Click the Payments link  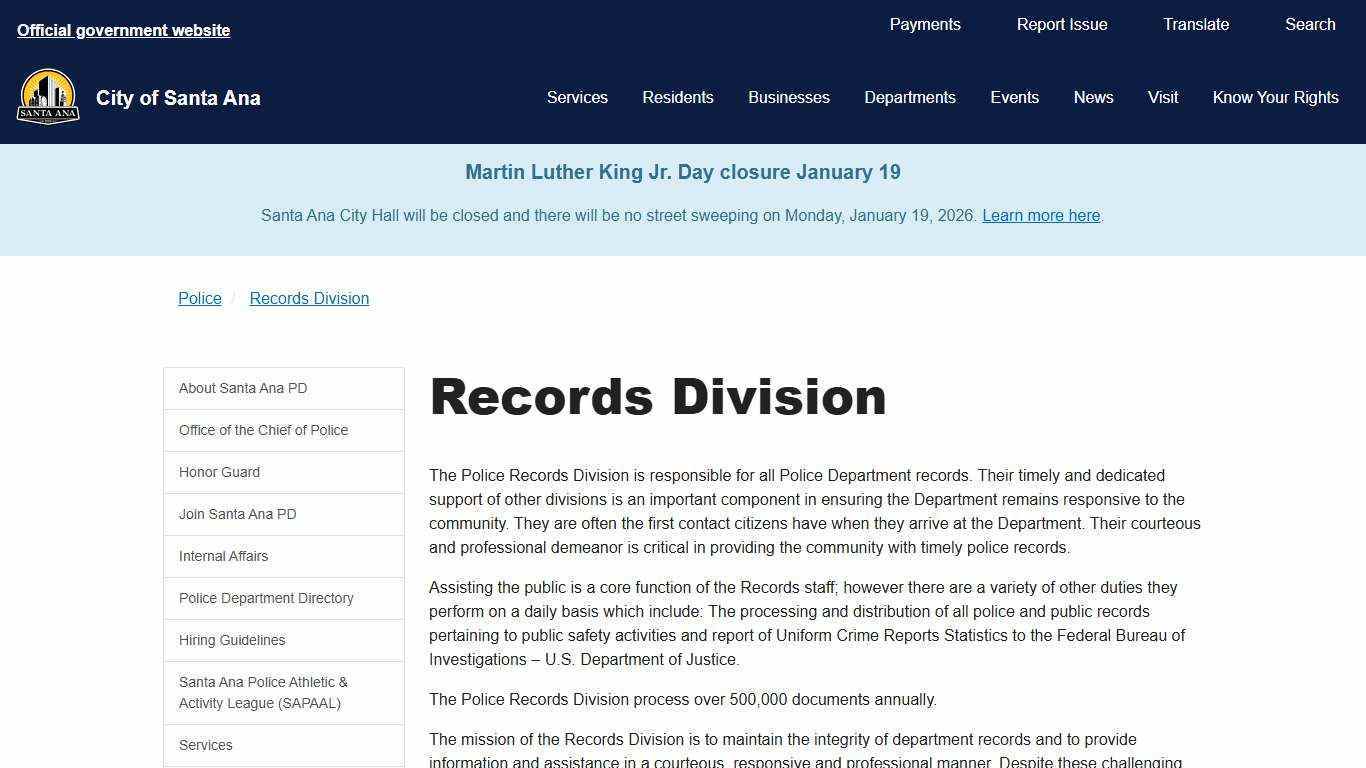[x=924, y=24]
